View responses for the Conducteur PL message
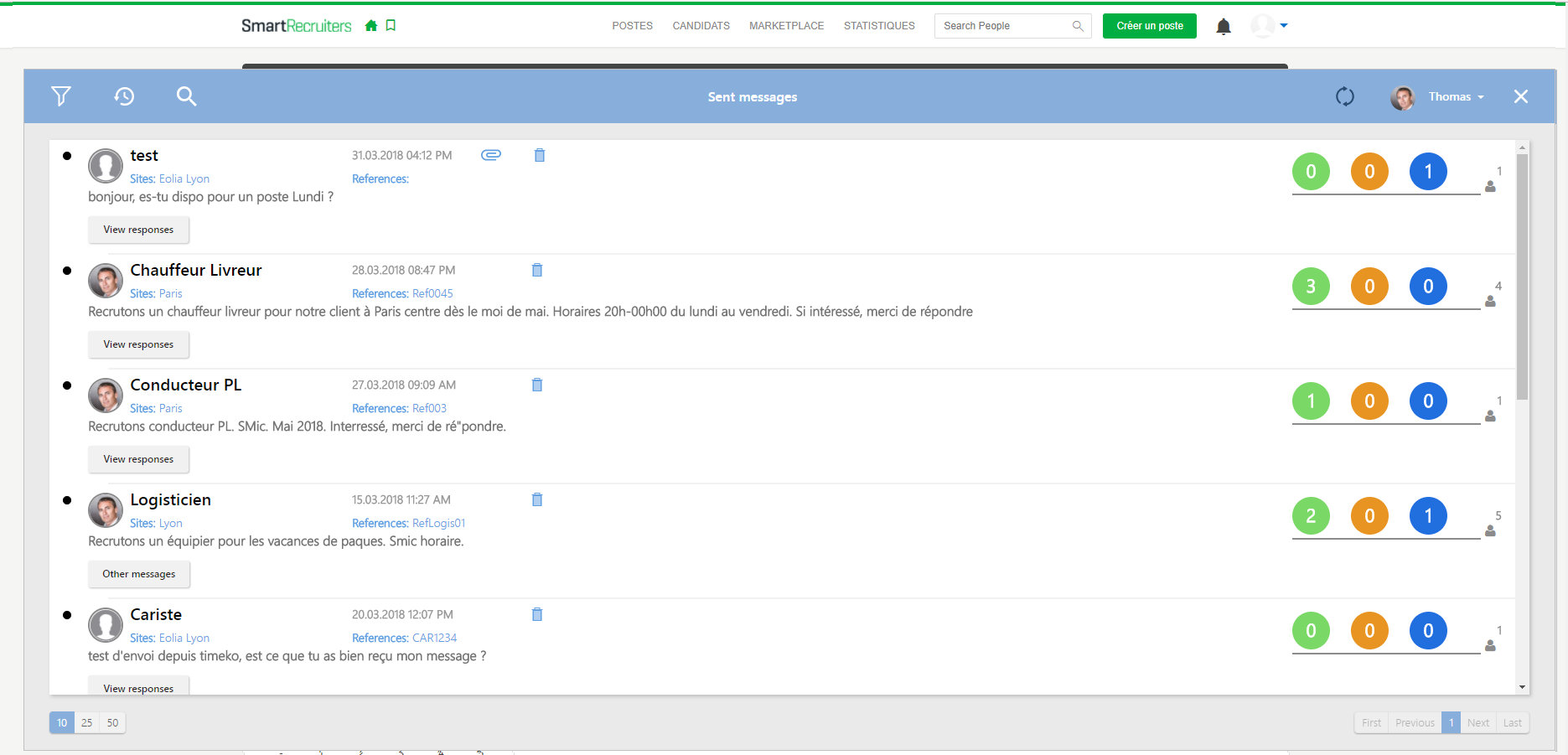Viewport: 1568px width, 755px height. click(x=138, y=459)
